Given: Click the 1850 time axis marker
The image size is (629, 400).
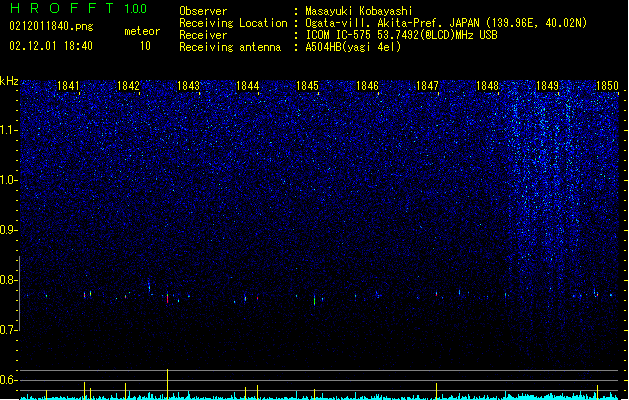Looking at the screenshot, I should coord(607,86).
